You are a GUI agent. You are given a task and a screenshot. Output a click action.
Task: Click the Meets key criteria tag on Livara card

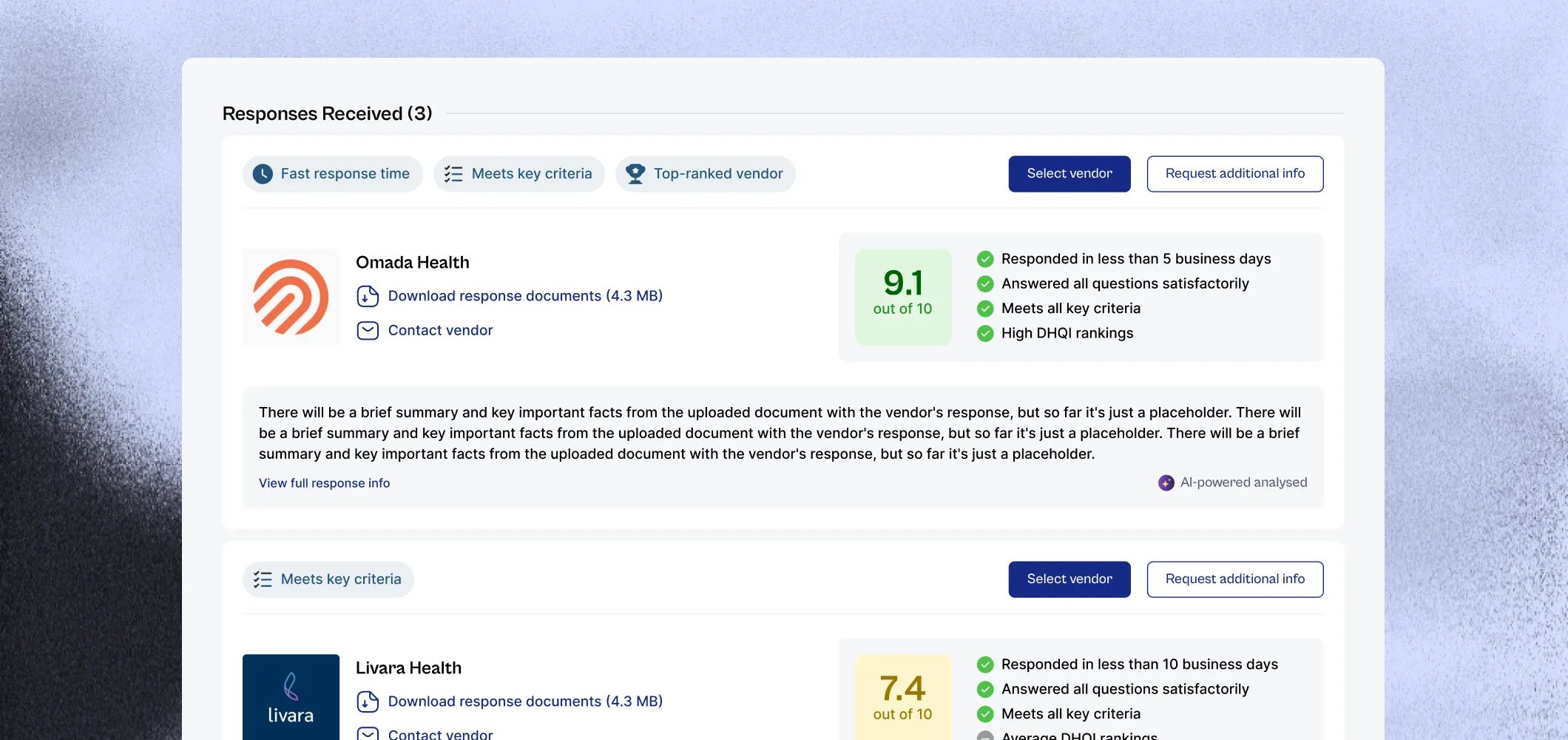pyautogui.click(x=328, y=579)
